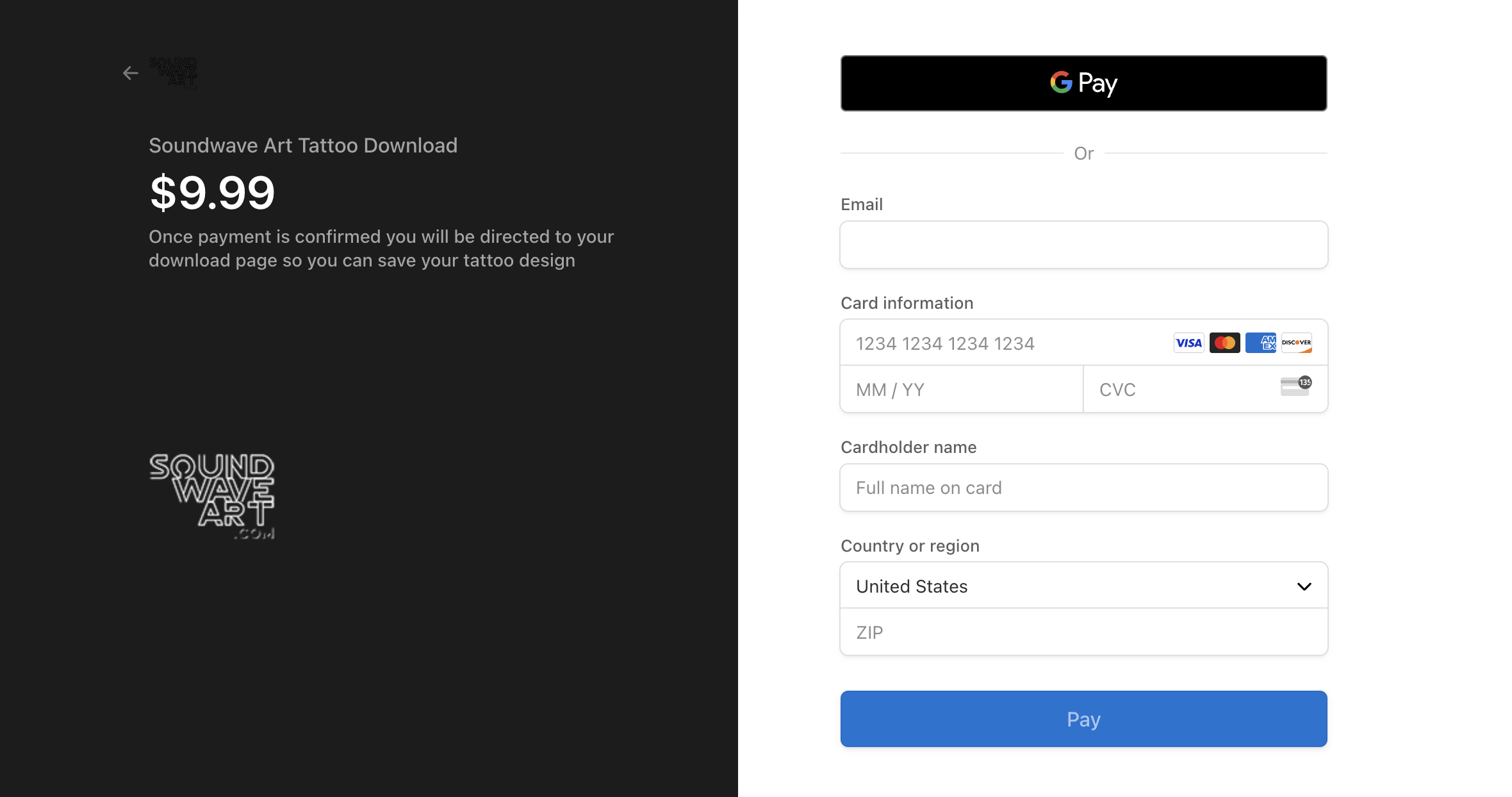Viewport: 1512px width, 797px height.
Task: Click the American Express icon
Action: tap(1260, 343)
